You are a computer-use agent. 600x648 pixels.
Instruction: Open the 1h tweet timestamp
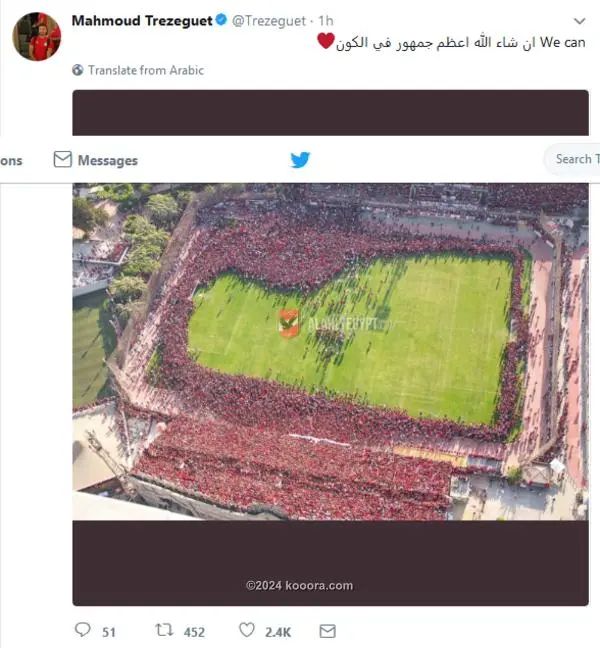pos(326,21)
